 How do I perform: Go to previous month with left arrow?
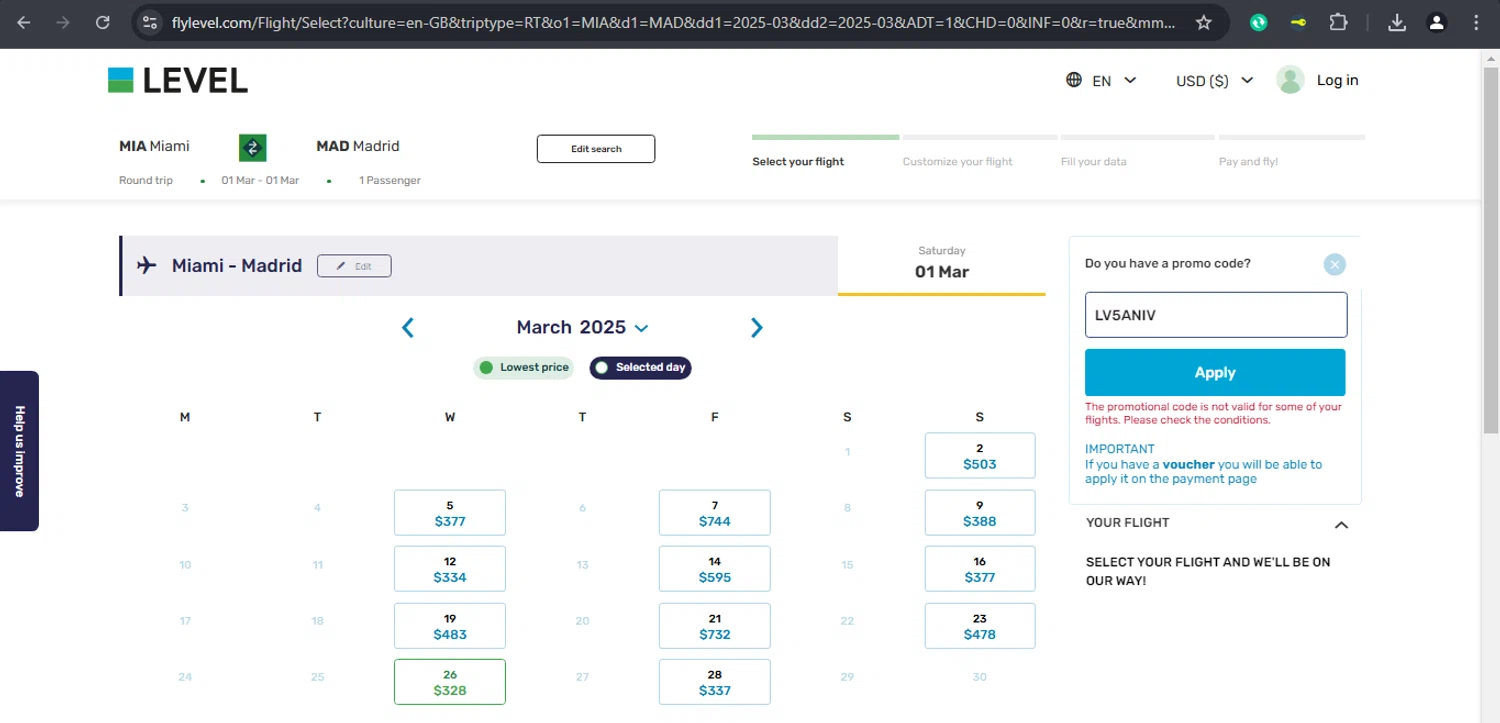pyautogui.click(x=408, y=327)
